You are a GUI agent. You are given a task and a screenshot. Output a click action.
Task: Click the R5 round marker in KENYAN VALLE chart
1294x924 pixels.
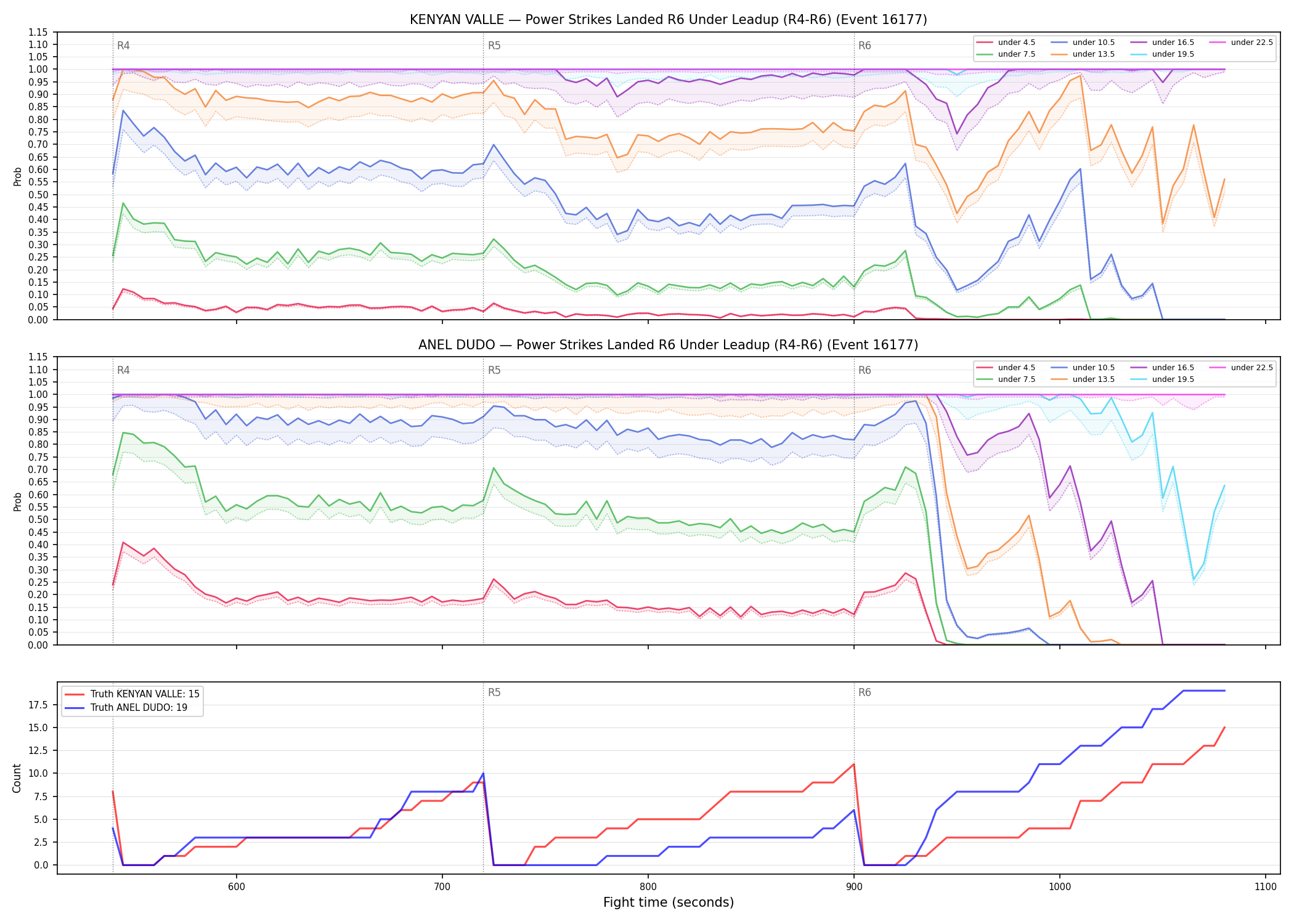(494, 46)
